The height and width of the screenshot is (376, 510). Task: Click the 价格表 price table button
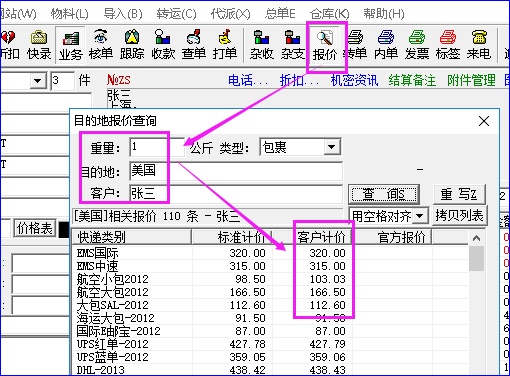(35, 228)
